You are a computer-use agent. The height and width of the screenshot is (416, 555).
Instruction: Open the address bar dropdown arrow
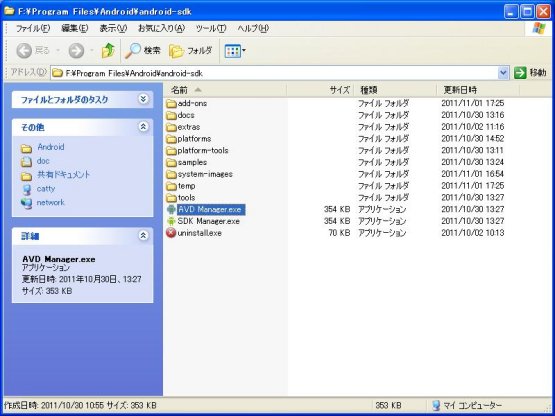503,73
